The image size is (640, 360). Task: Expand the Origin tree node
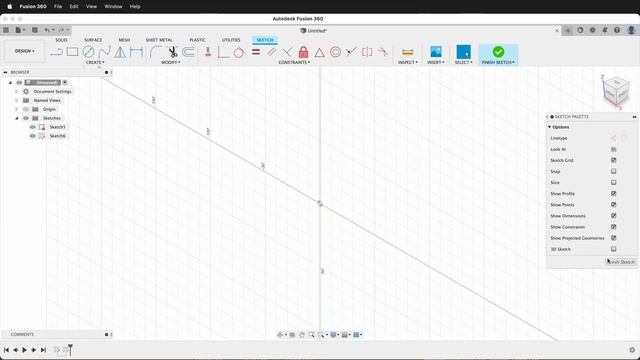click(x=17, y=109)
